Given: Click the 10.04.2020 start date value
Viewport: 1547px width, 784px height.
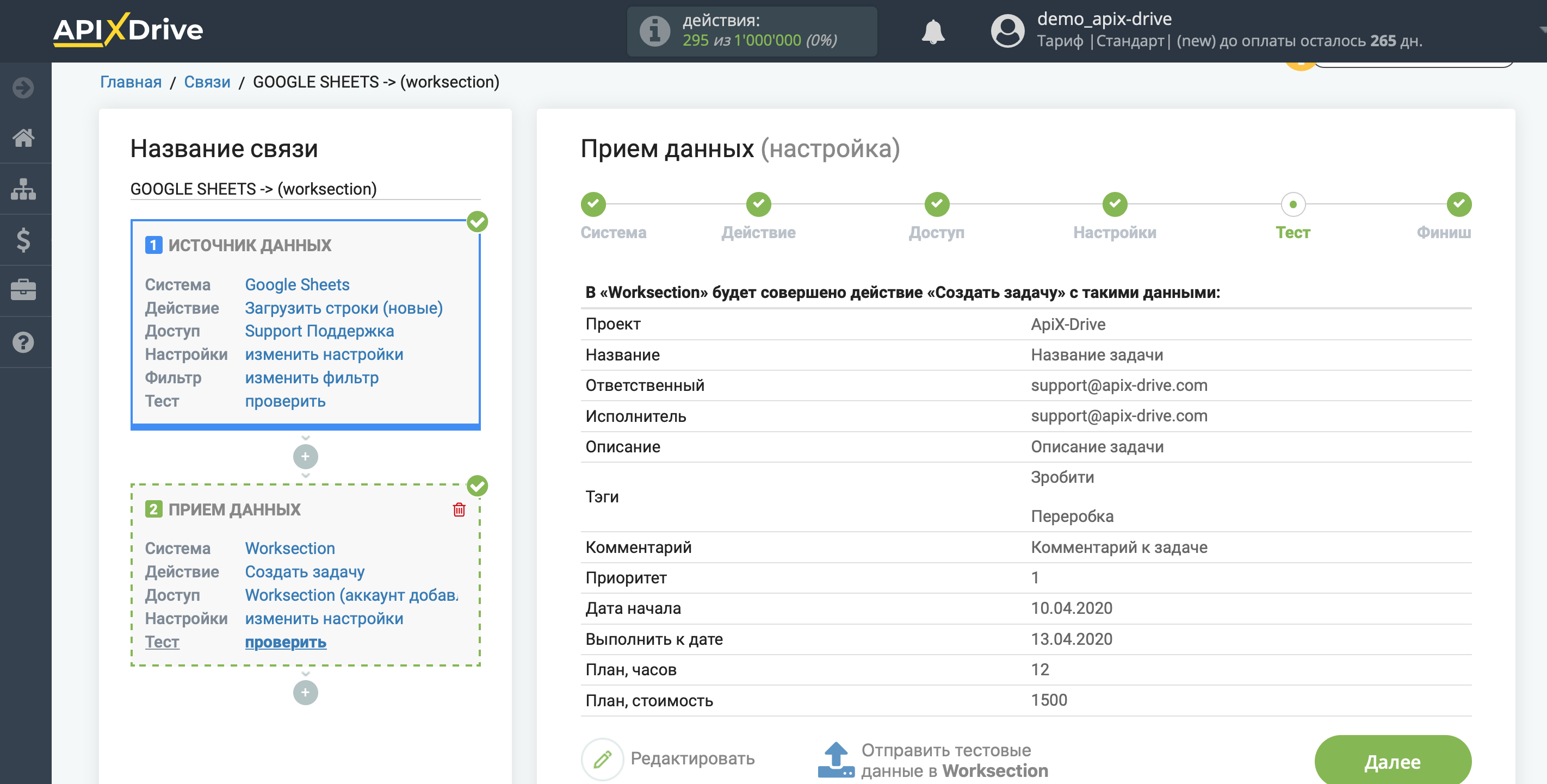Looking at the screenshot, I should click(1072, 608).
